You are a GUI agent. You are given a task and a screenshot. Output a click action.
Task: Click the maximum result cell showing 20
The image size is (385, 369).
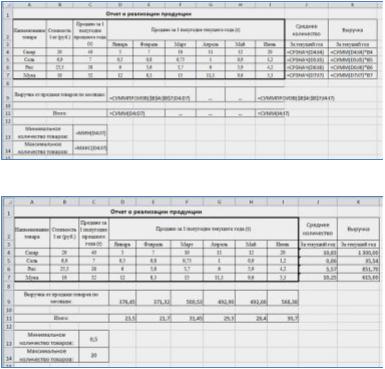pyautogui.click(x=94, y=355)
